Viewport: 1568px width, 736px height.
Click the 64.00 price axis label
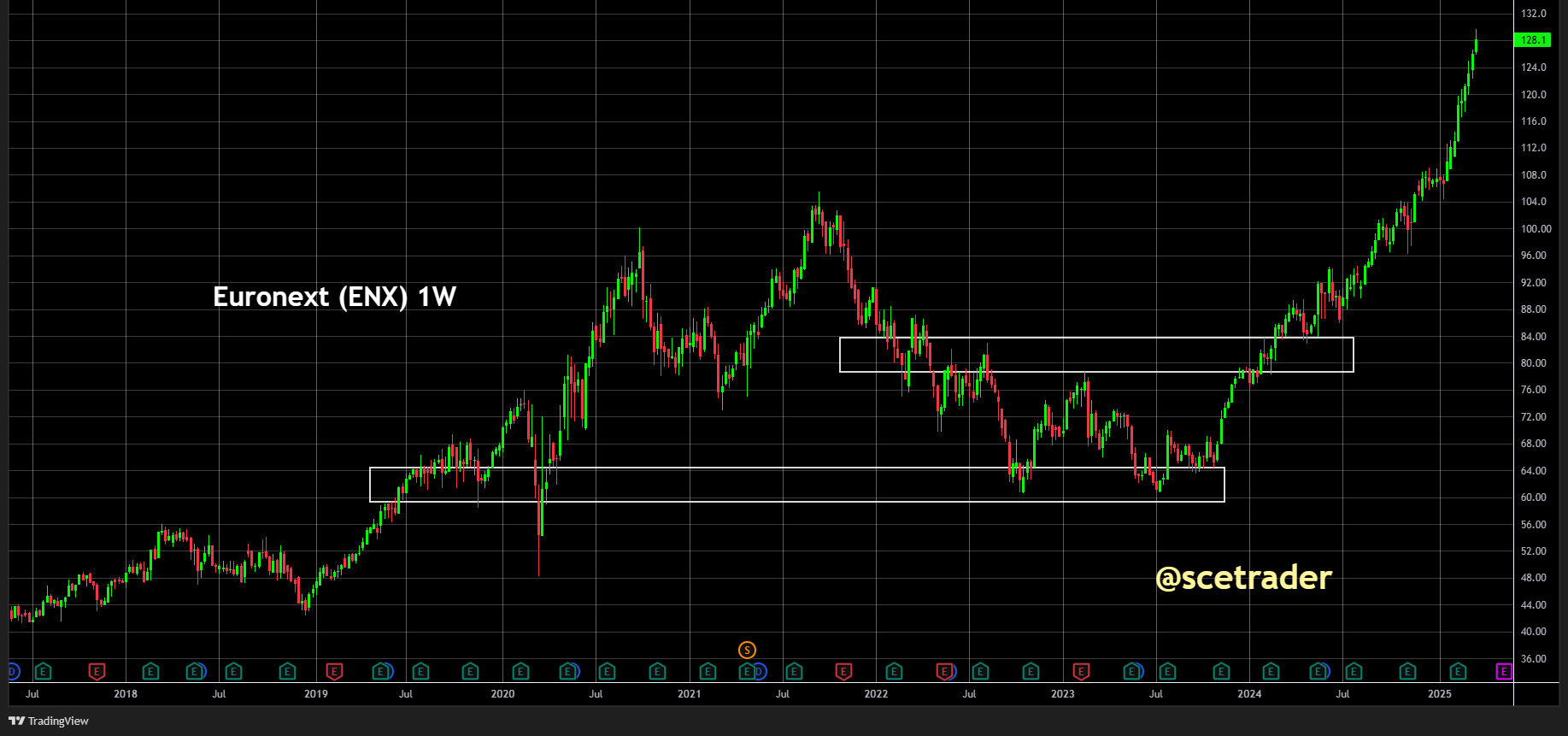coord(1533,471)
